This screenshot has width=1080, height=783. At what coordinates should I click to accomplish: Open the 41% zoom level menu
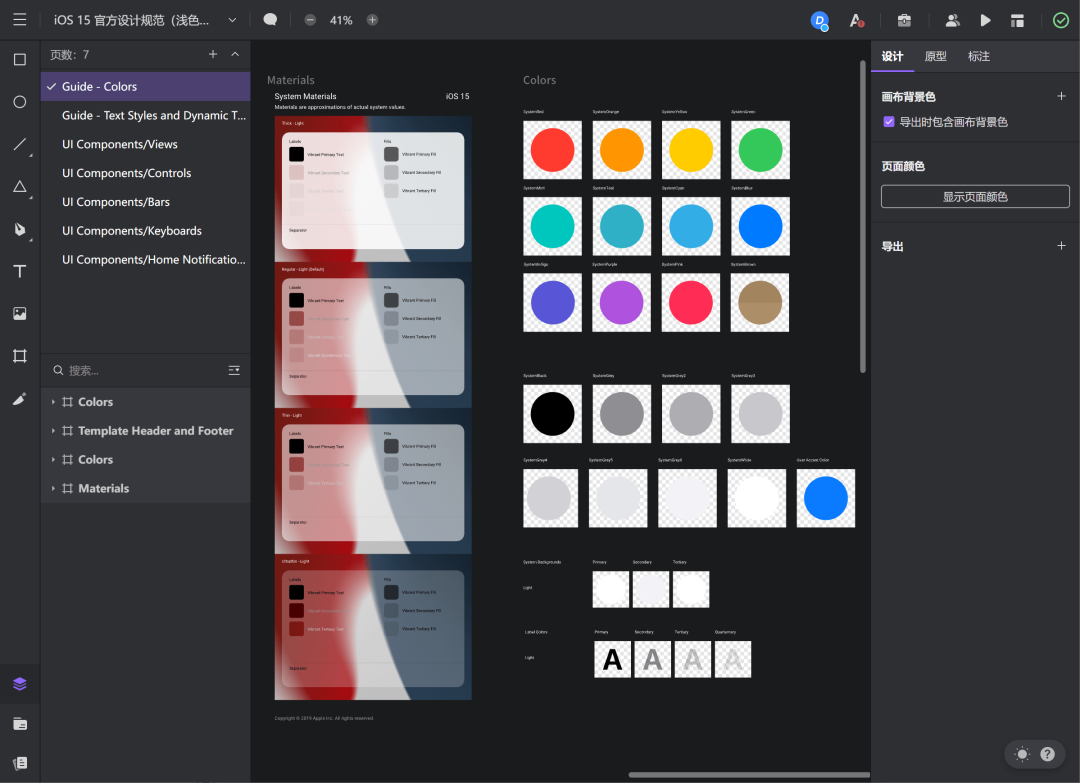point(341,21)
